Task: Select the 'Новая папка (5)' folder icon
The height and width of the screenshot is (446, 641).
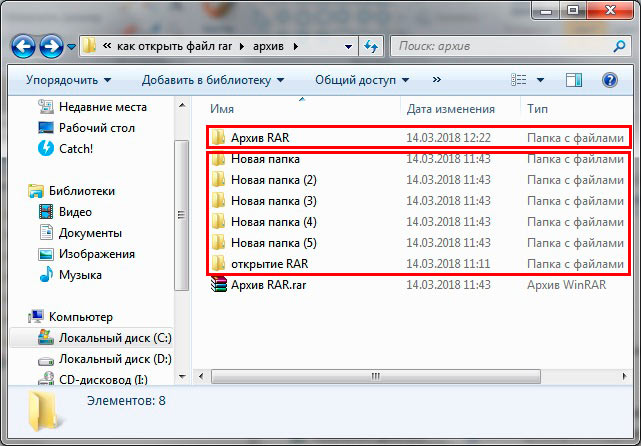Action: pos(218,242)
